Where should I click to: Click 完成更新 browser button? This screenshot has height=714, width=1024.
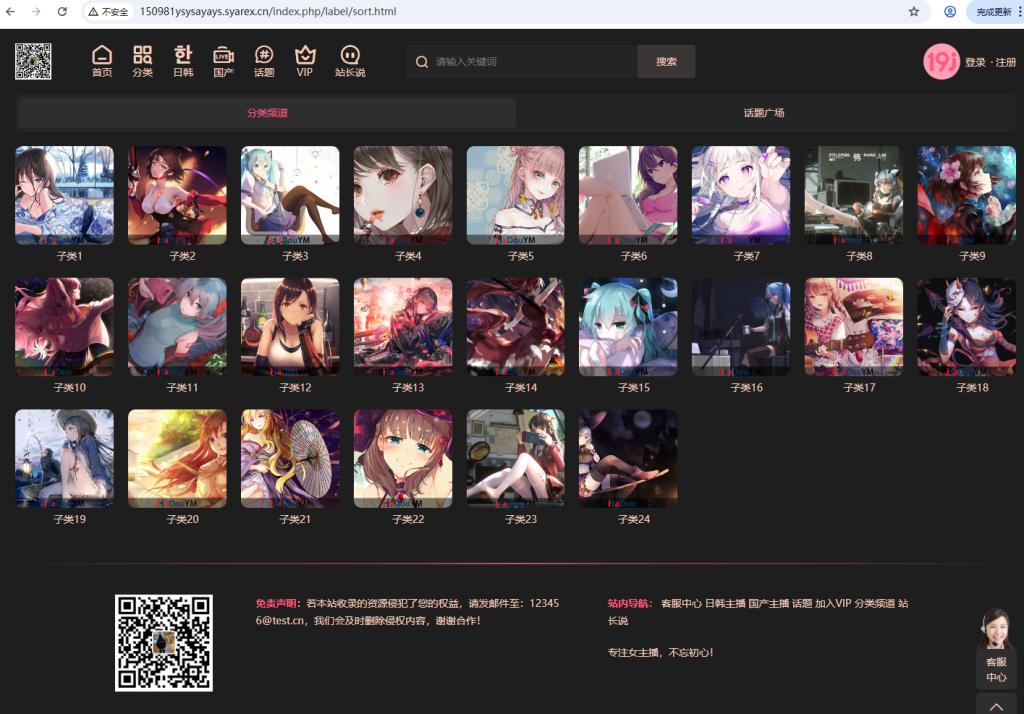coord(993,12)
